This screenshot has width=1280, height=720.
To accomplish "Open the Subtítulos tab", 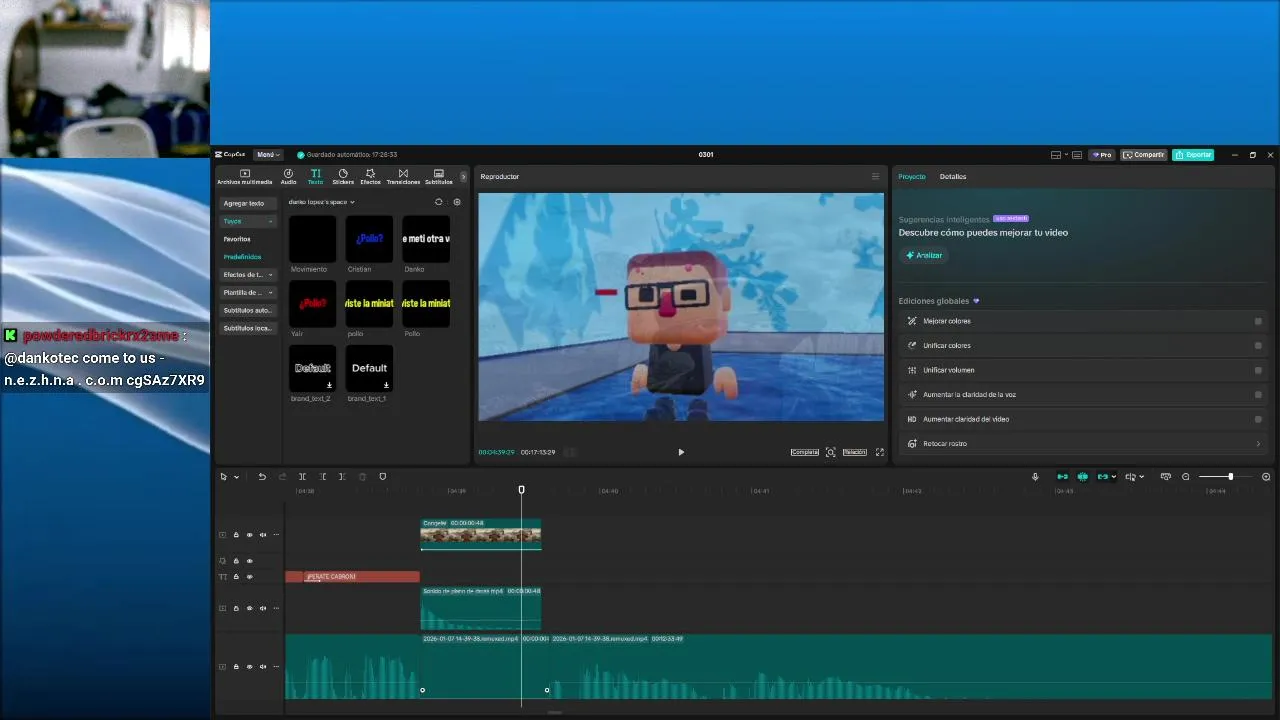I will pyautogui.click(x=438, y=177).
